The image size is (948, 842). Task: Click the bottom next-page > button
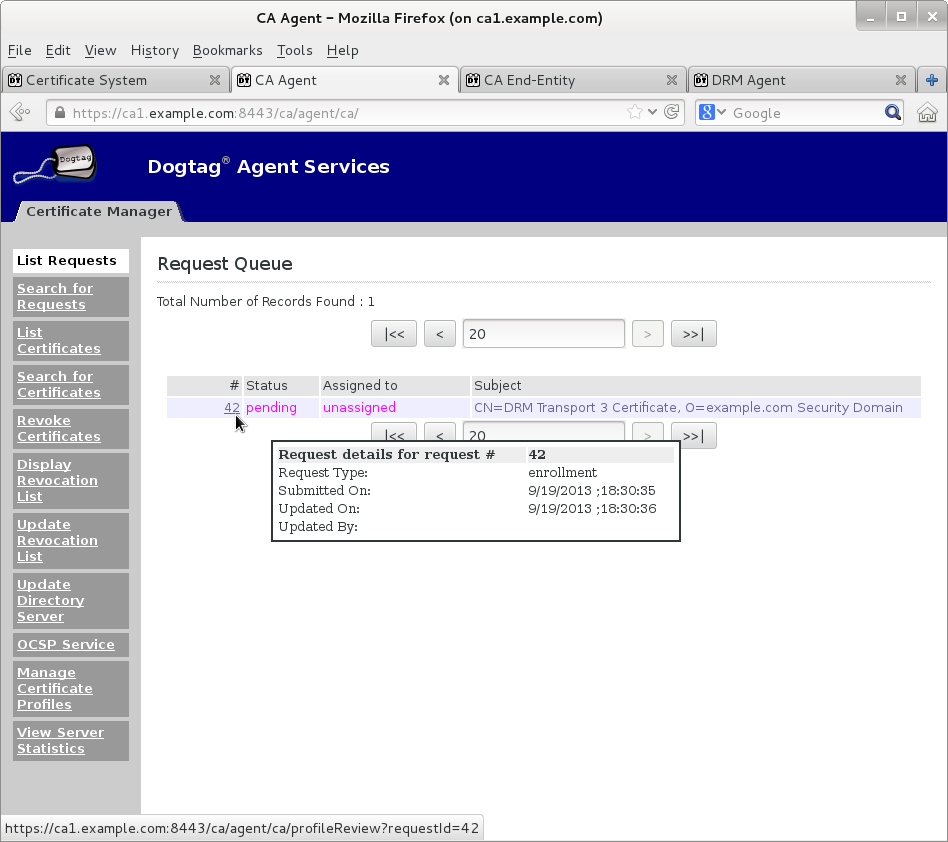click(x=648, y=431)
